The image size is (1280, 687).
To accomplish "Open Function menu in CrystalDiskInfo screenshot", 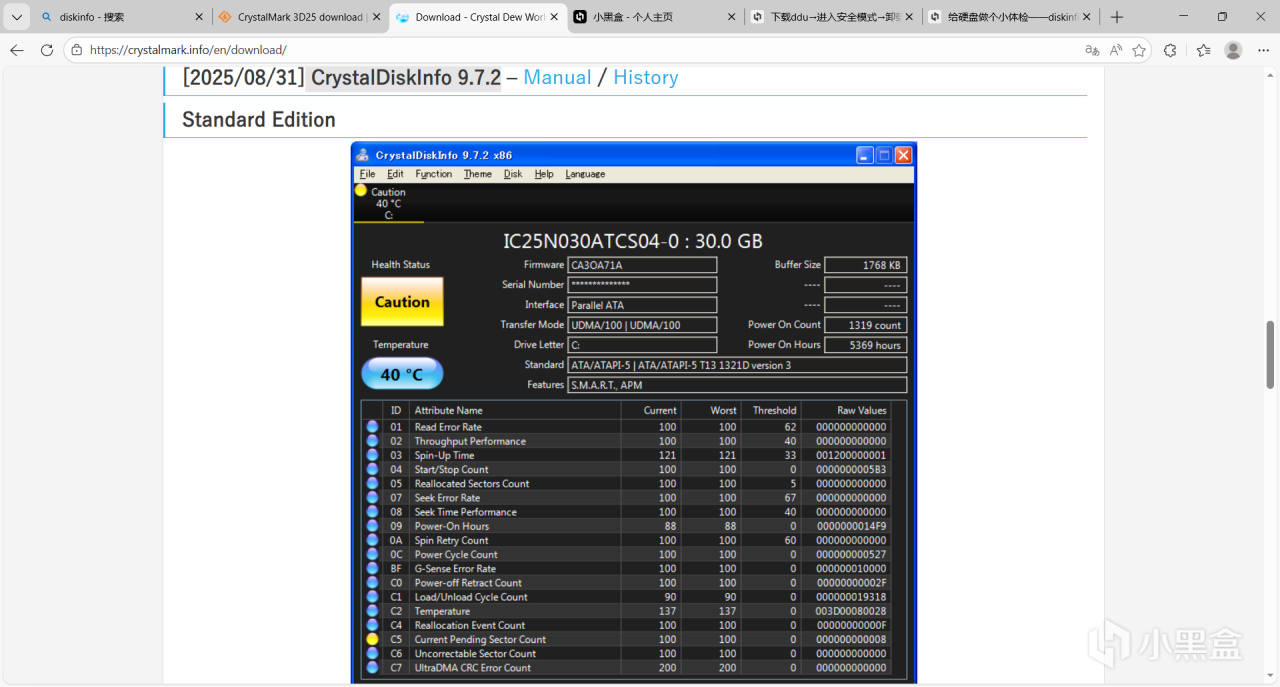I will (433, 174).
